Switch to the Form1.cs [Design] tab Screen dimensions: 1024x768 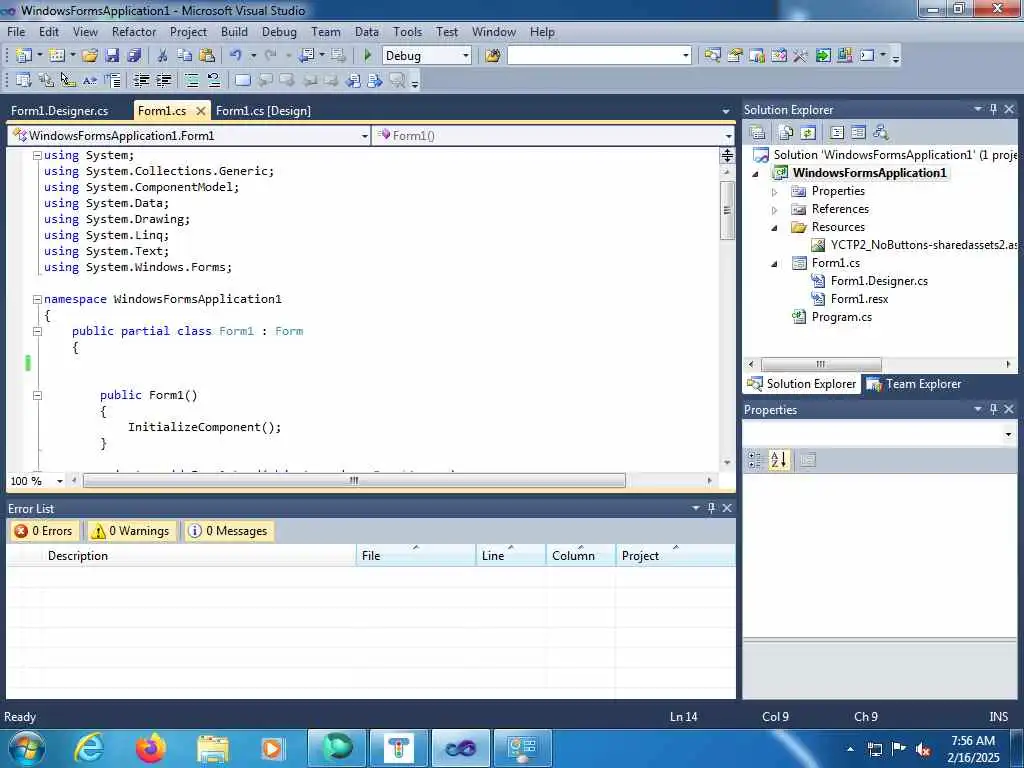pyautogui.click(x=263, y=111)
